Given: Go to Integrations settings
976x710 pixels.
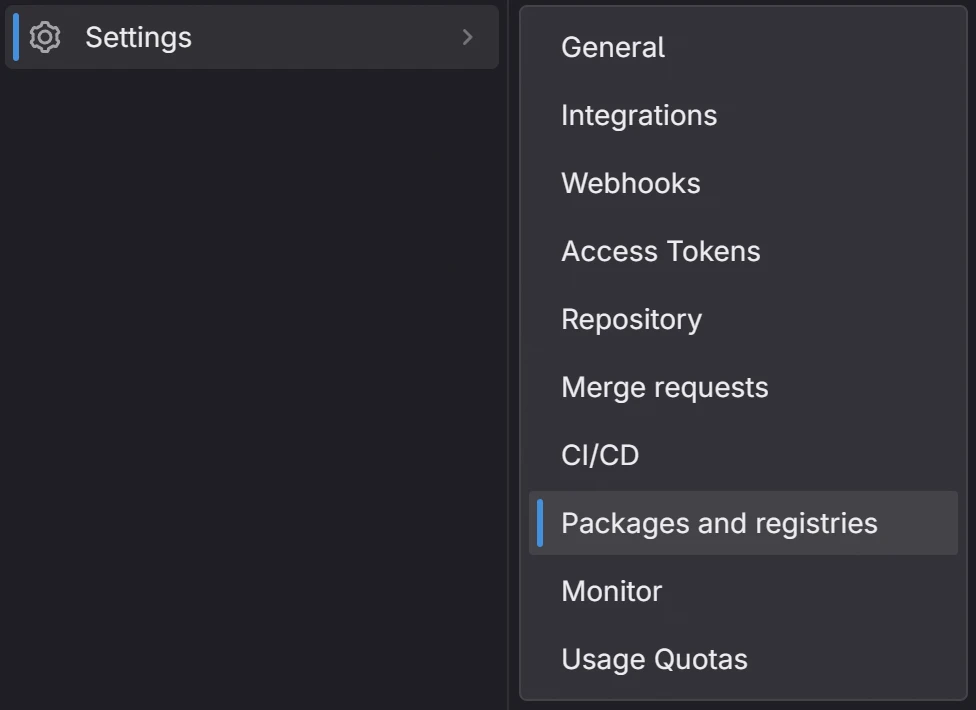Looking at the screenshot, I should coord(638,115).
